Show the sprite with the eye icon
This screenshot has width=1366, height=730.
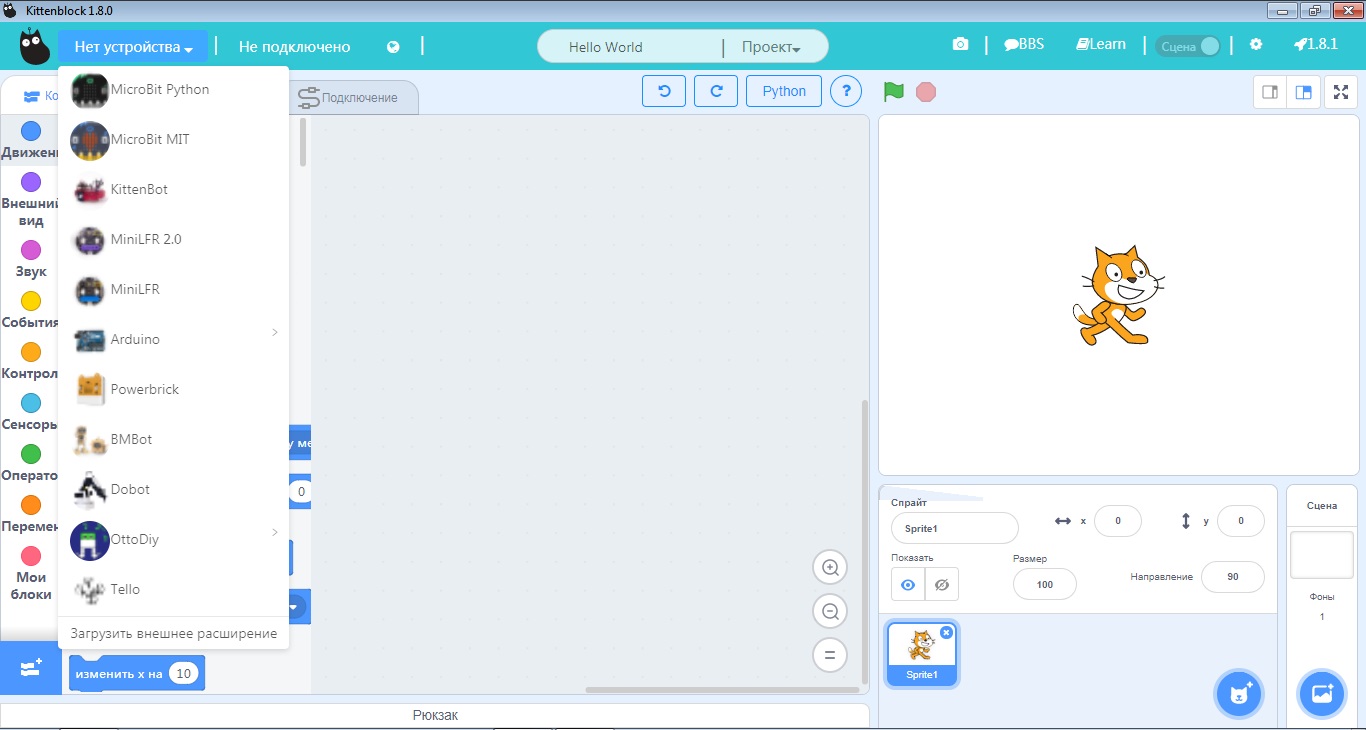[908, 585]
